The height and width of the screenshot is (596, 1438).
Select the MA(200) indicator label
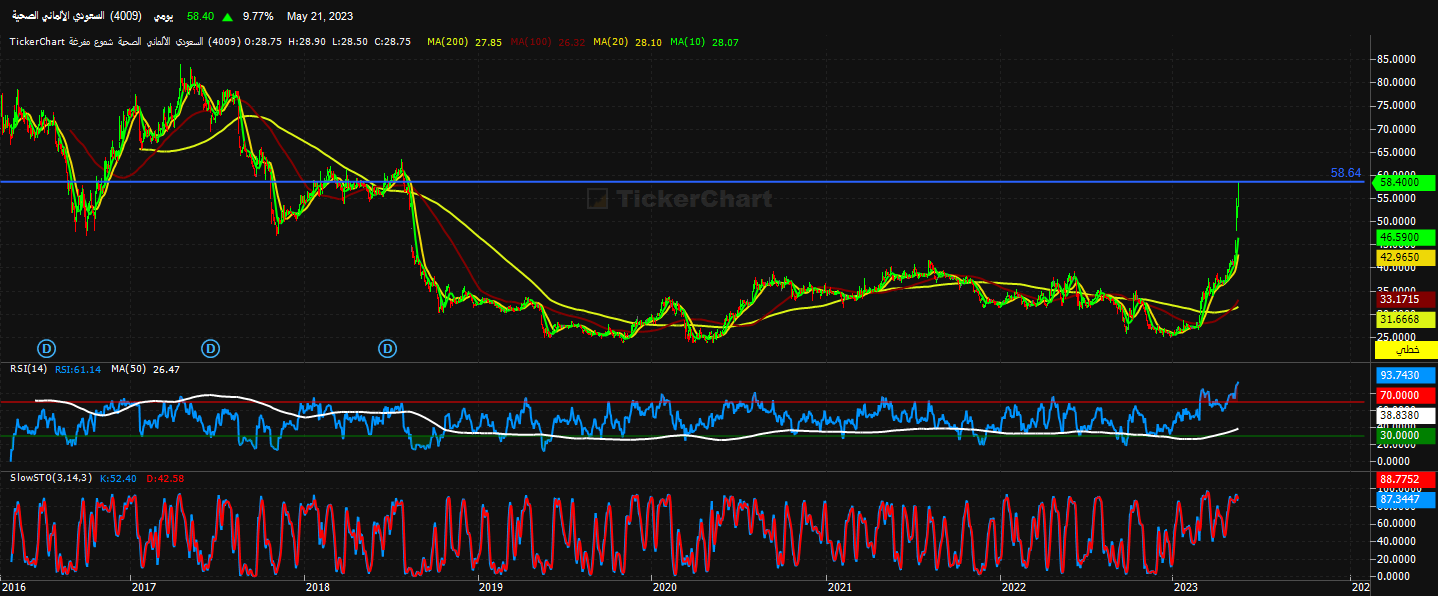tap(449, 42)
